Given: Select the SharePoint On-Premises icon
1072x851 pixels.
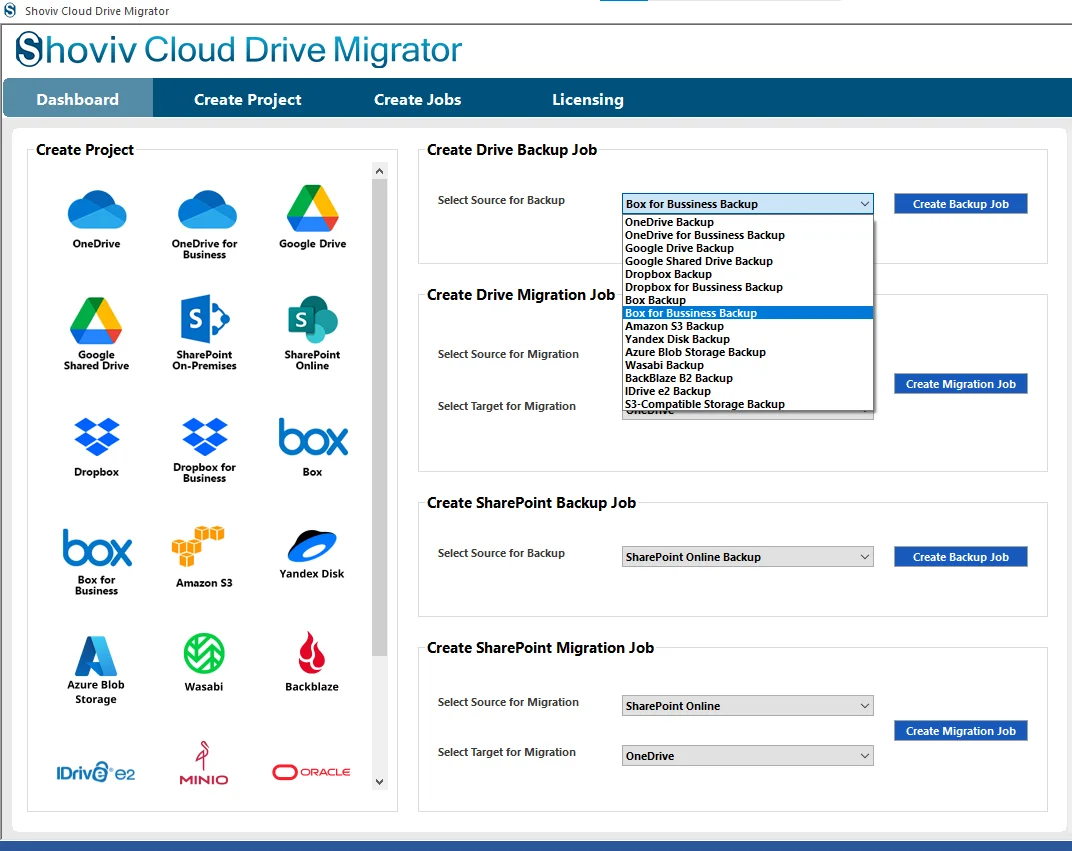Looking at the screenshot, I should point(204,319).
